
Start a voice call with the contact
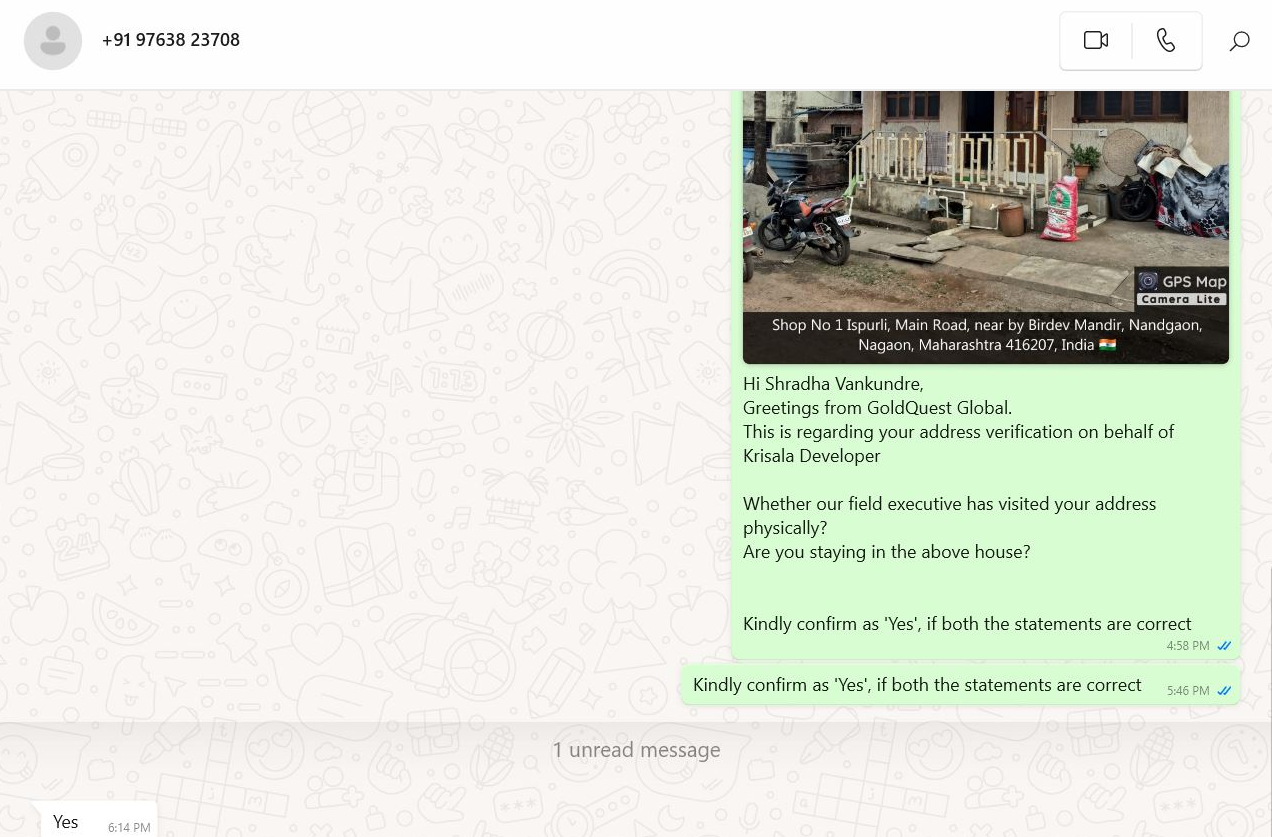click(x=1166, y=40)
